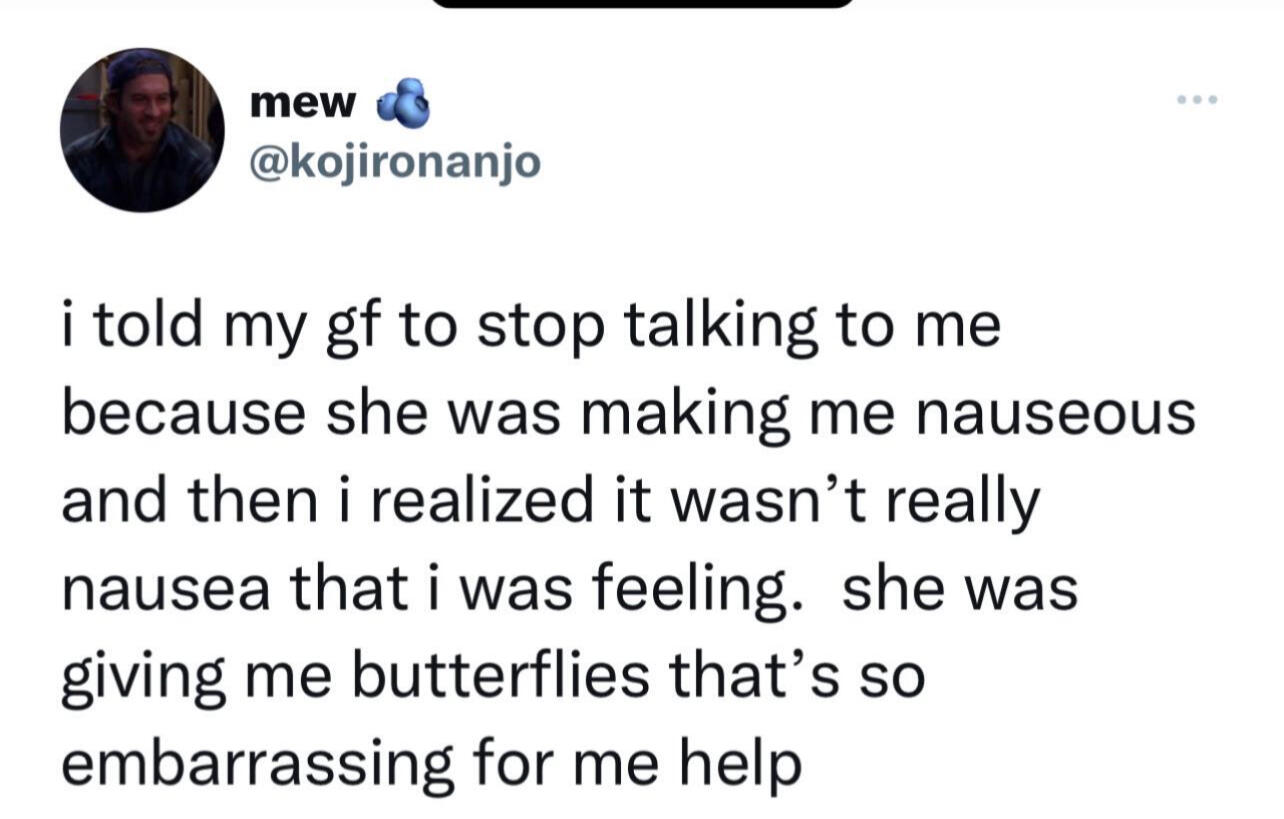Click the blueberries emoji beside mew
The height and width of the screenshot is (819, 1284).
pos(403,103)
